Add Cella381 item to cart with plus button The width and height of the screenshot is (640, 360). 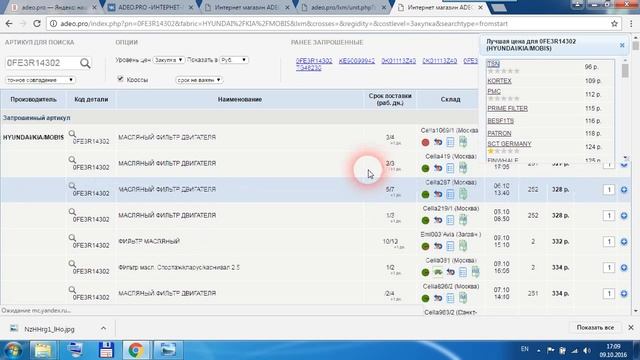(624, 268)
